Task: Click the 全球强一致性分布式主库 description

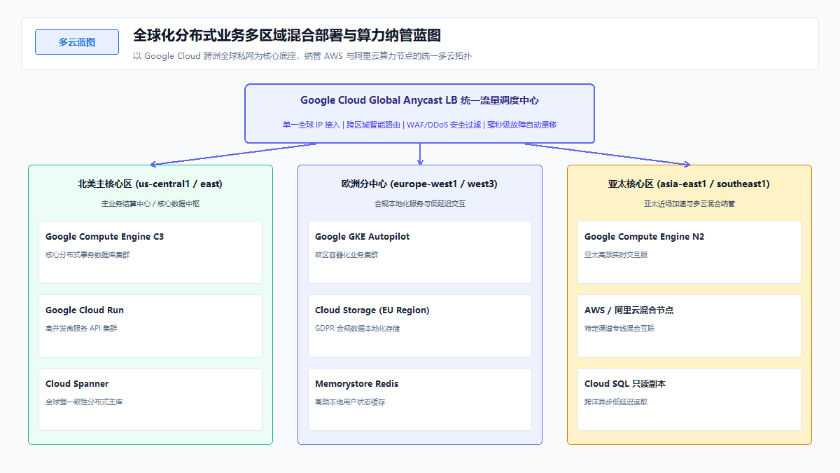Action: [x=84, y=402]
